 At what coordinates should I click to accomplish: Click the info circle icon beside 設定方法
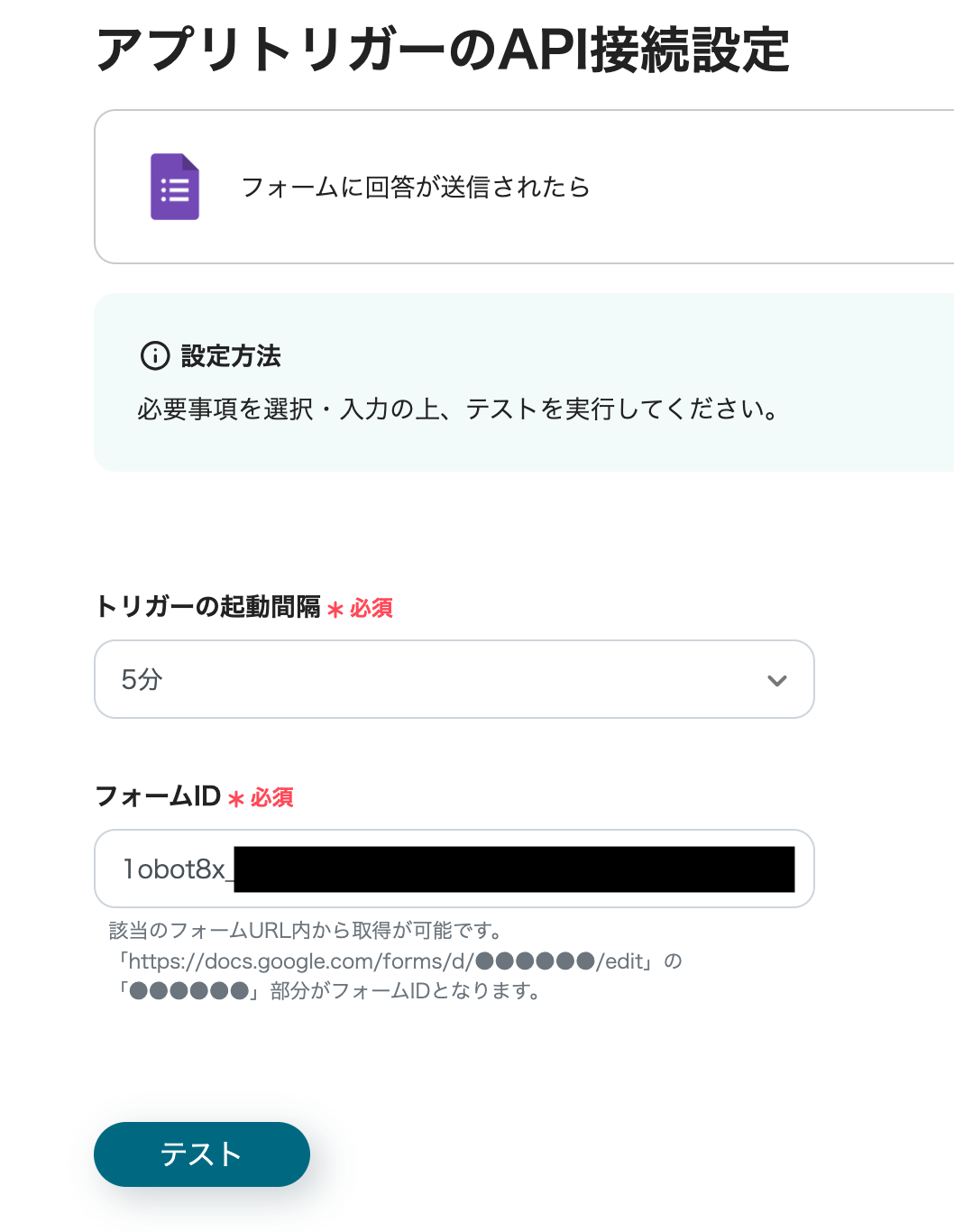coord(155,355)
